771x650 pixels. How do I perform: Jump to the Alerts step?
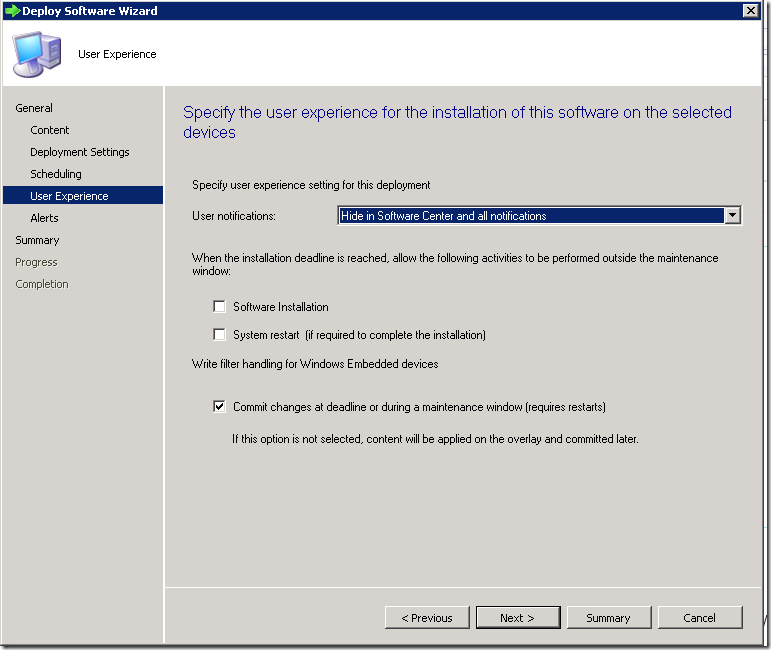click(x=44, y=218)
